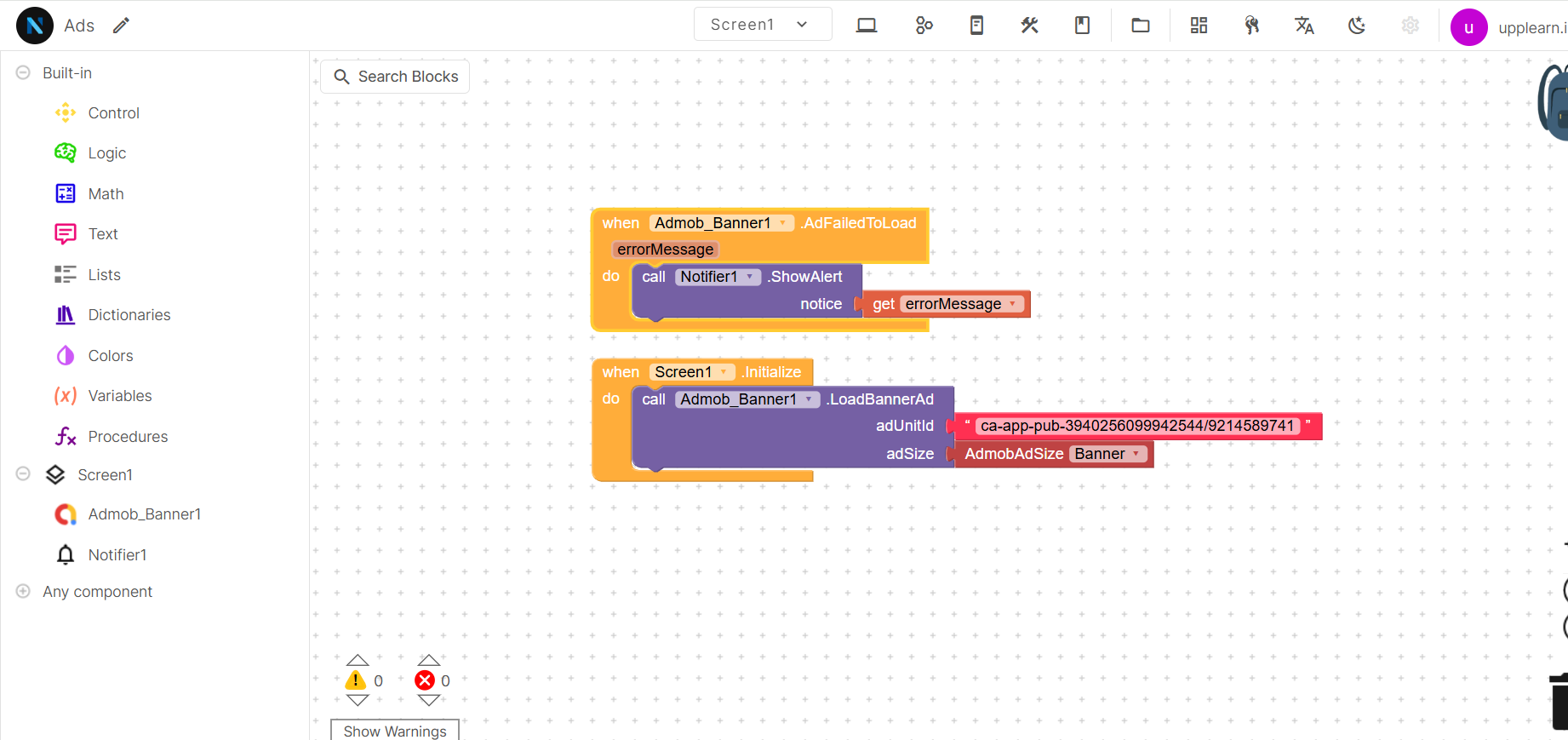Open the backpack in the workspace corner
This screenshot has width=1568, height=740.
pyautogui.click(x=1554, y=102)
